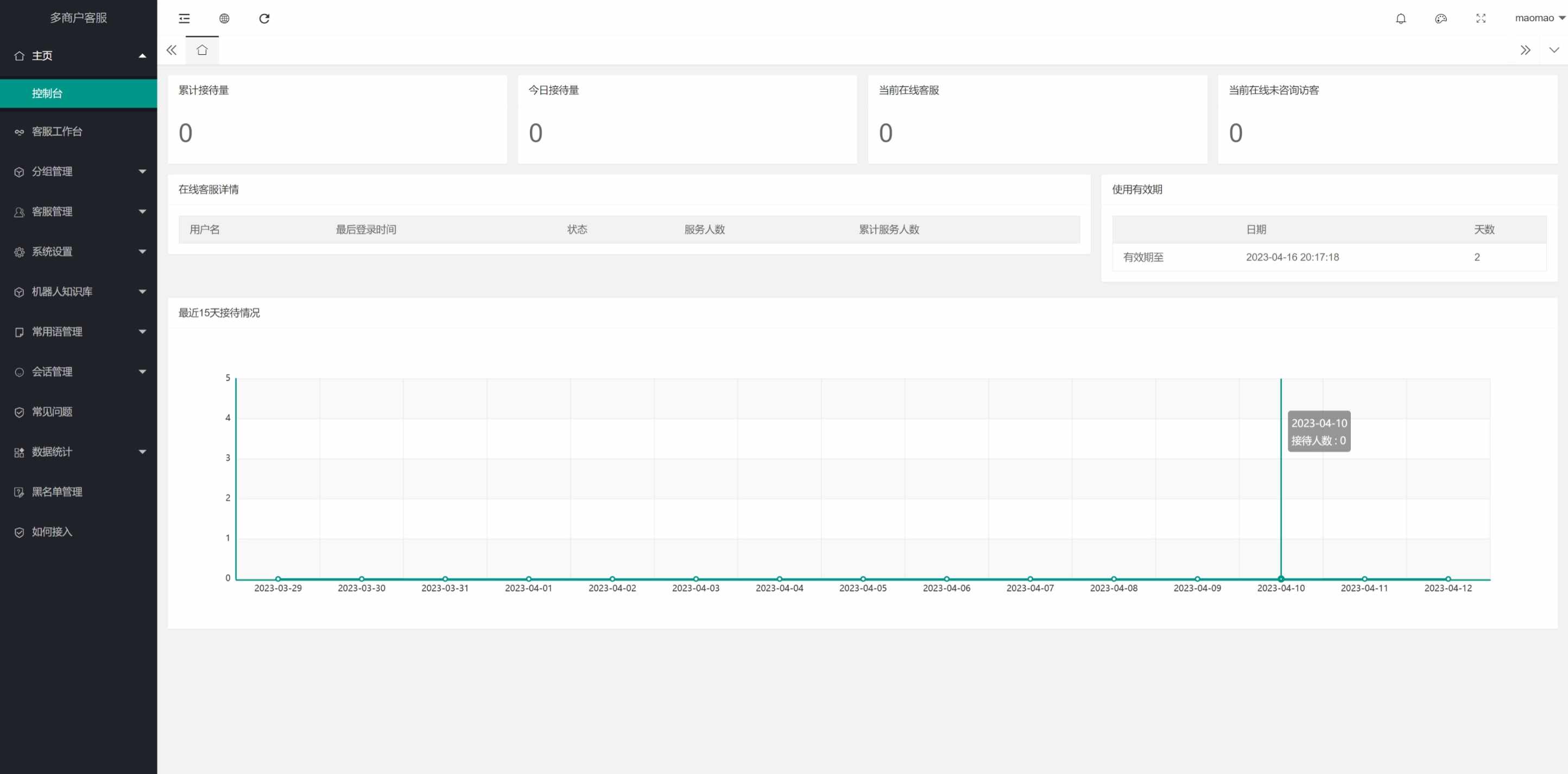Collapse the sidebar with the menu-fold icon
1568x774 pixels.
click(x=185, y=18)
